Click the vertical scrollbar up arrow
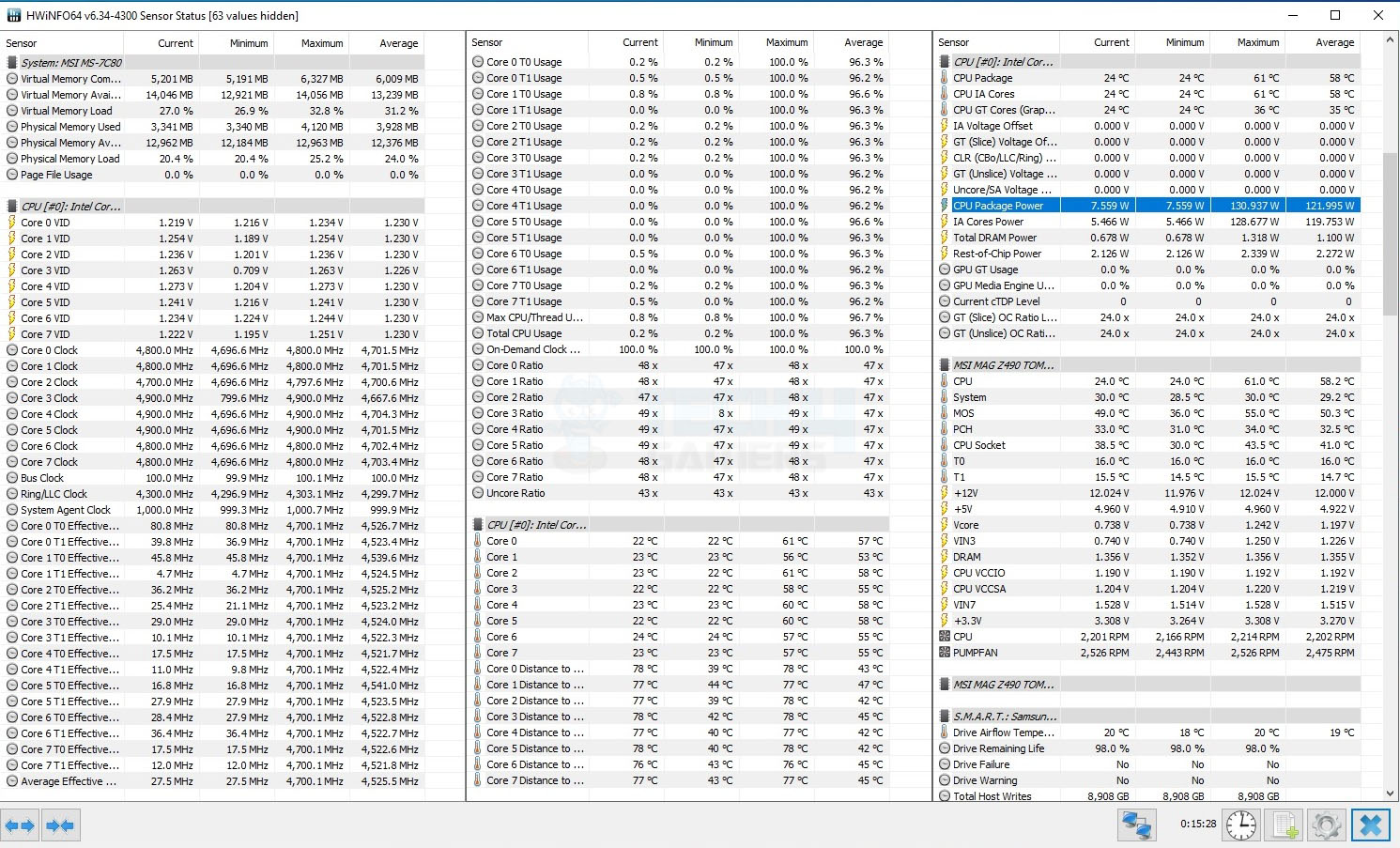Screen dimensions: 1400x848 click(1391, 41)
